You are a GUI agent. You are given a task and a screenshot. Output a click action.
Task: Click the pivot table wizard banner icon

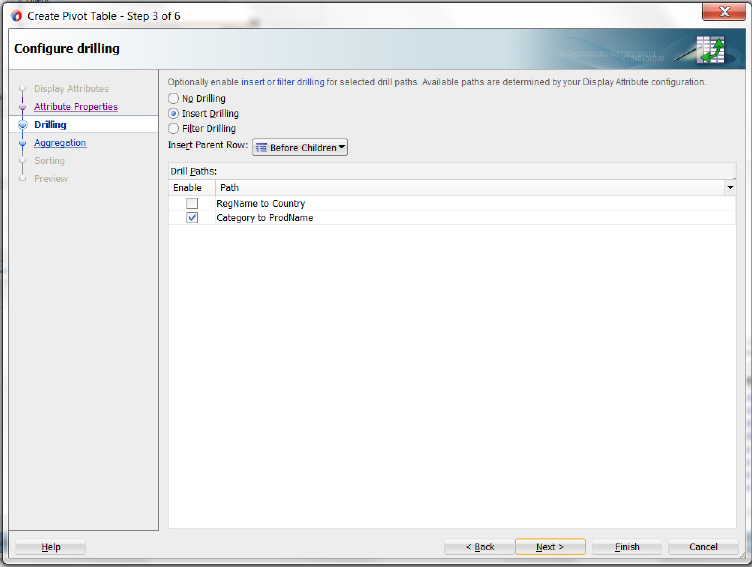(711, 49)
